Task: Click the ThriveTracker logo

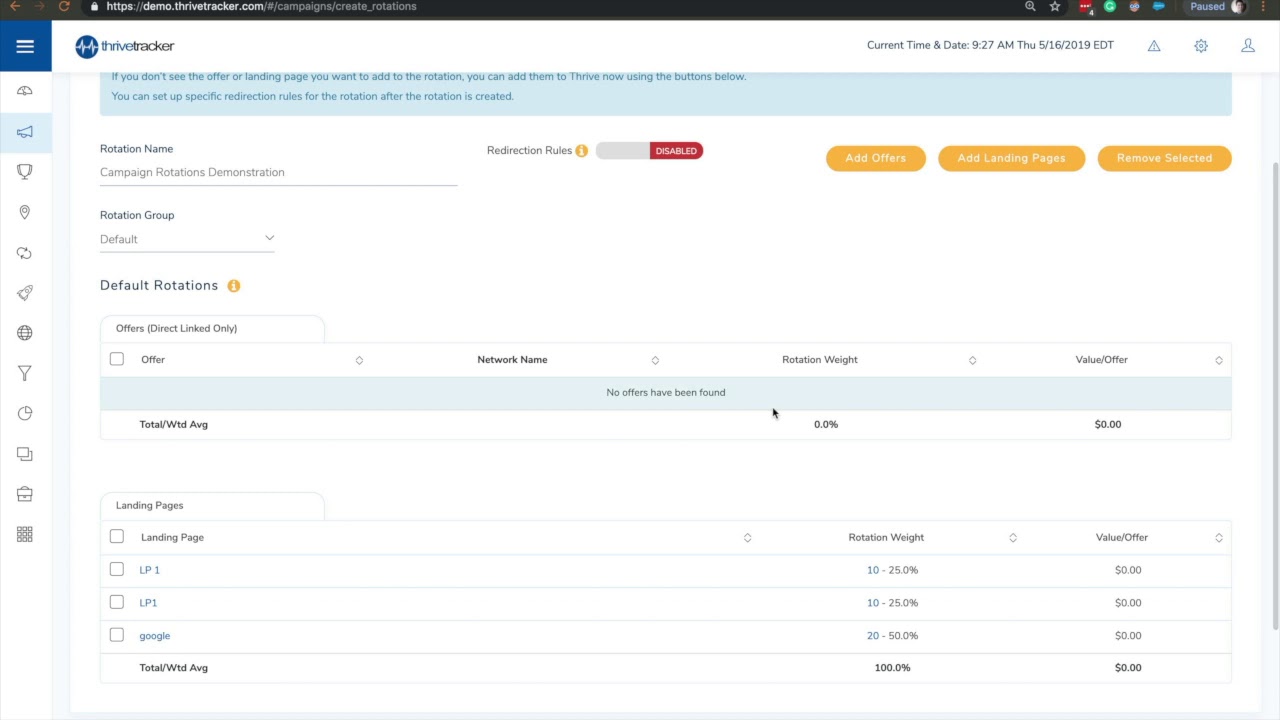Action: pyautogui.click(x=125, y=46)
